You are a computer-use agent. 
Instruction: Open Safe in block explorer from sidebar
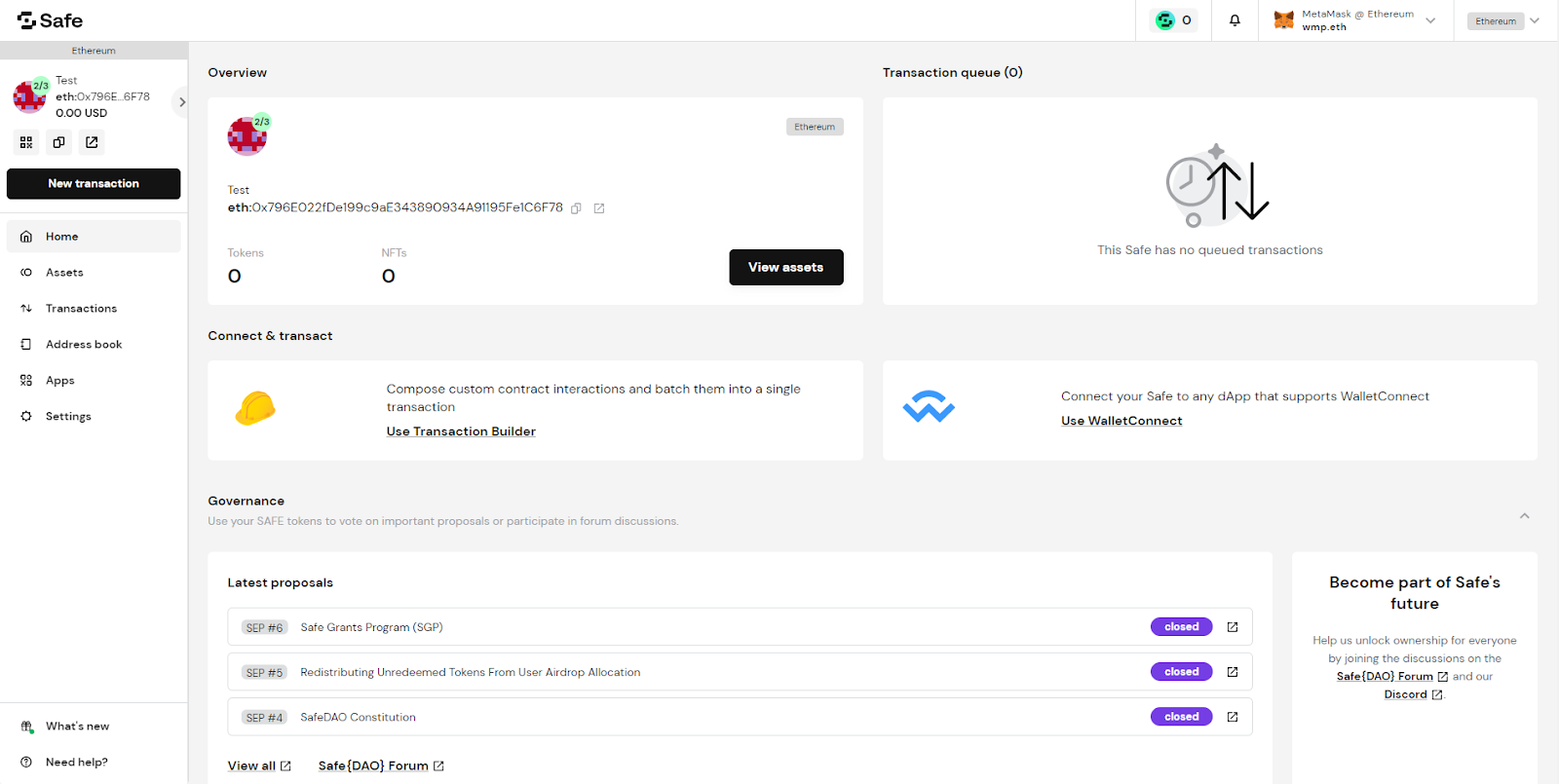[92, 142]
